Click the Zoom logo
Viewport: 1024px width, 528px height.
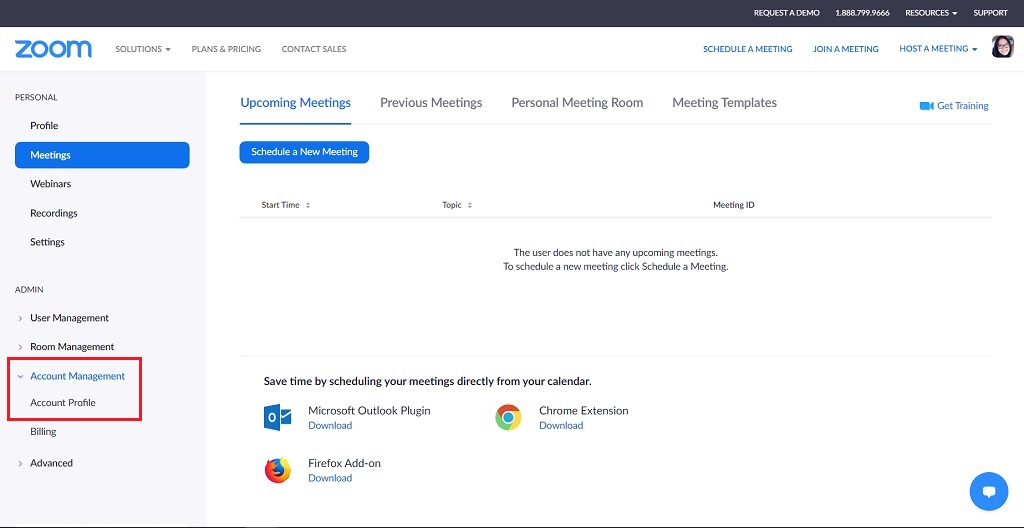[x=54, y=49]
